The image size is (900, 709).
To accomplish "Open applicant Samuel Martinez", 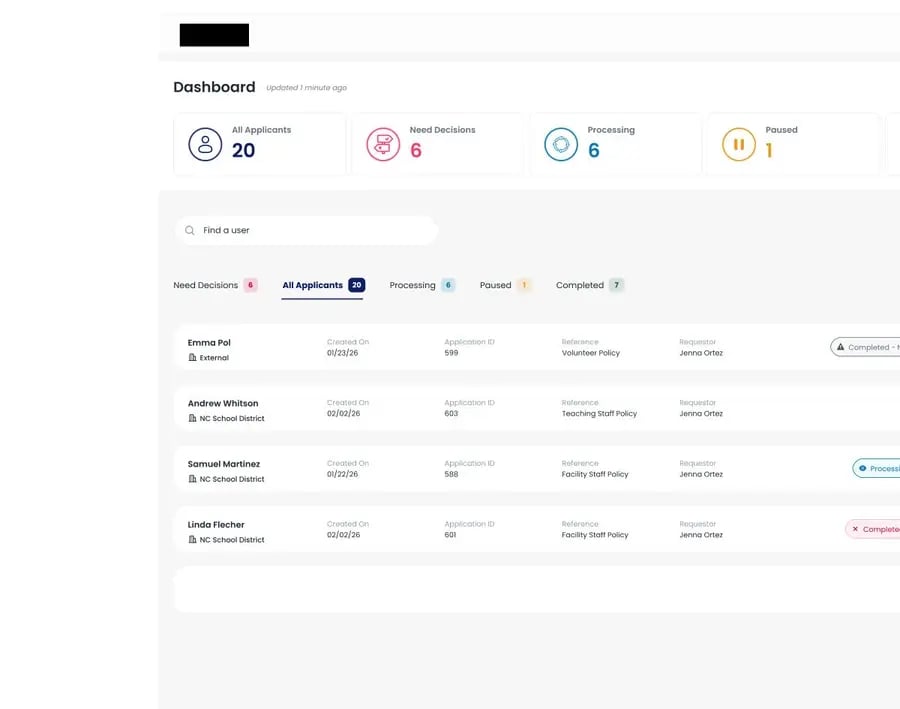I will [224, 464].
